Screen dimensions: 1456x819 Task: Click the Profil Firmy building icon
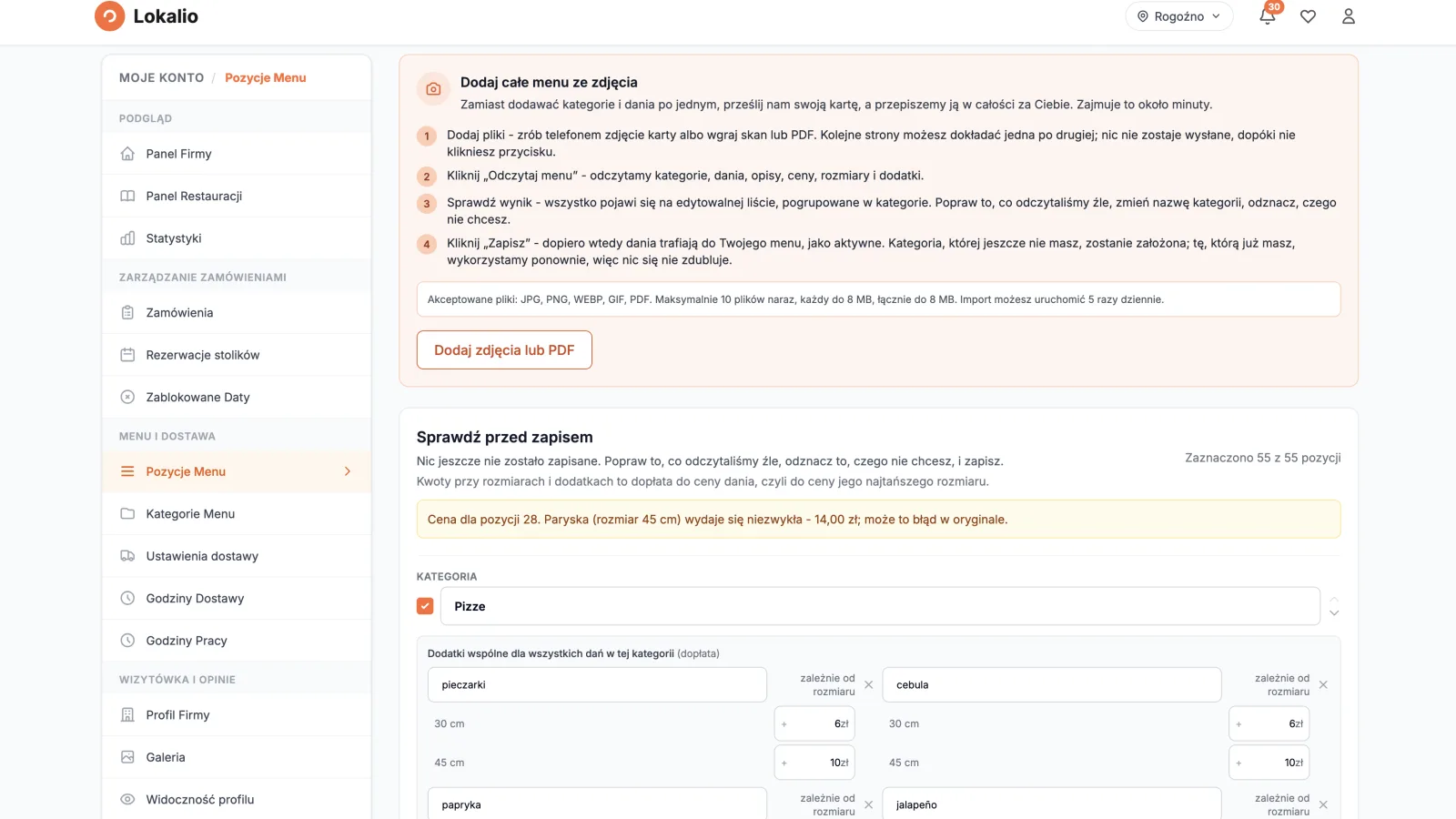tap(127, 715)
